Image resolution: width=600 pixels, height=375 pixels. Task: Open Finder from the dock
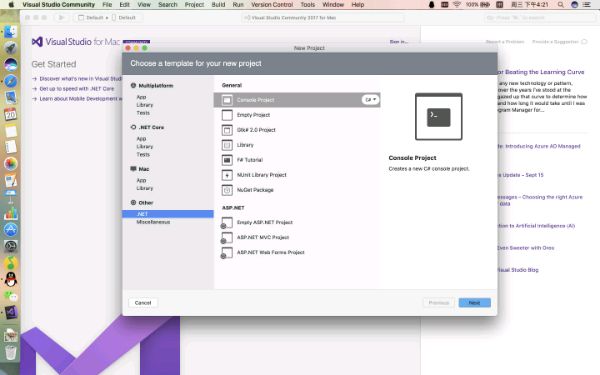[x=11, y=32]
